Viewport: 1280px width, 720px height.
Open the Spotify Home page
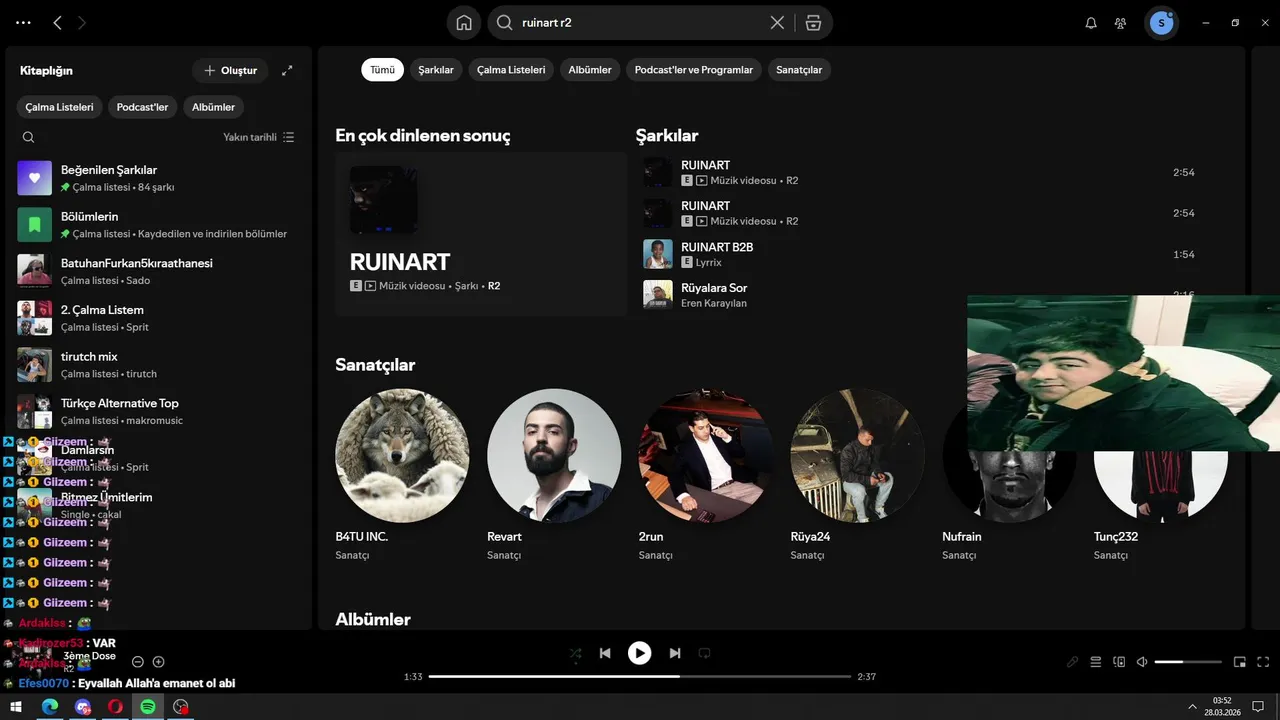(x=464, y=22)
